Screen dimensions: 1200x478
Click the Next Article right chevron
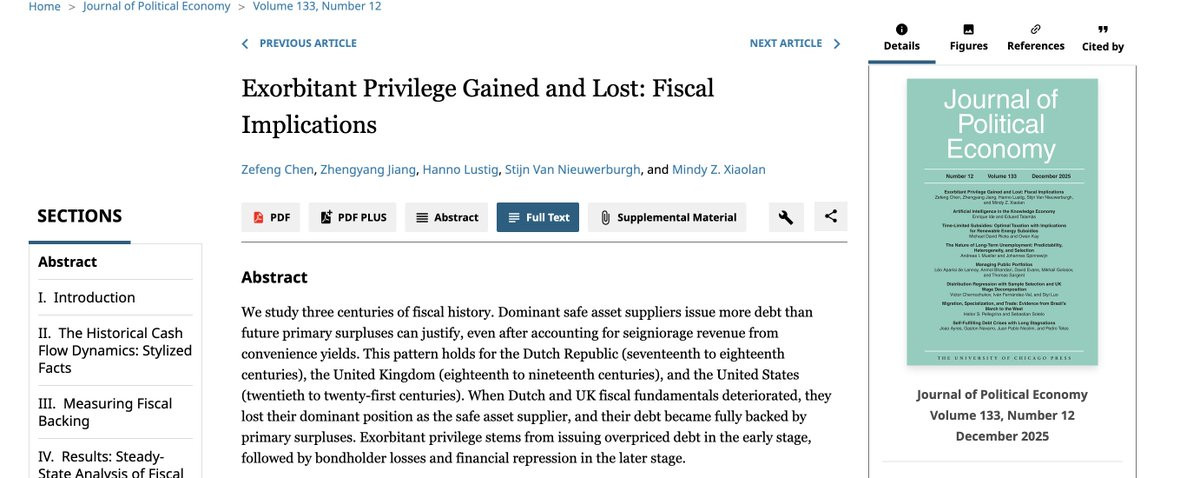(x=836, y=43)
